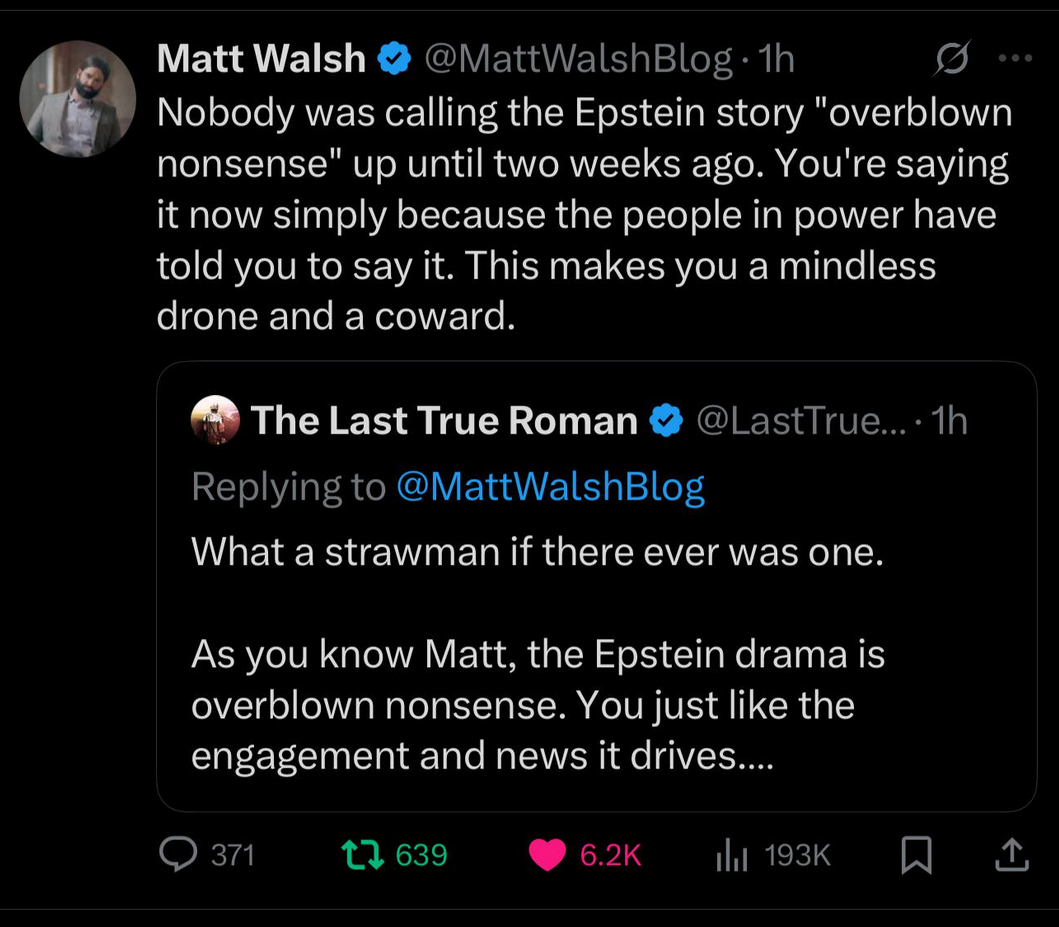Like the tweet with the heart icon
Image resolution: width=1059 pixels, height=927 pixels.
[547, 855]
